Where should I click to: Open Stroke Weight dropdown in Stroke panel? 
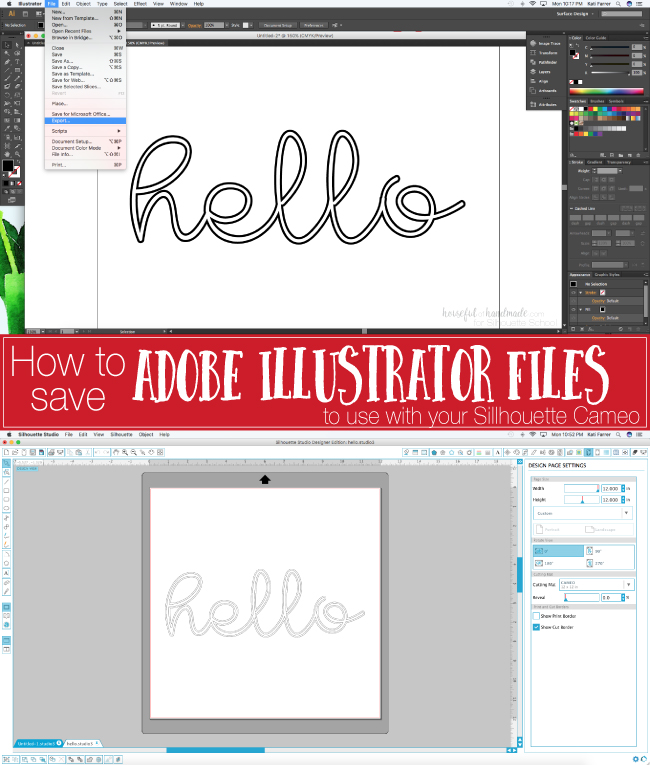coord(620,171)
